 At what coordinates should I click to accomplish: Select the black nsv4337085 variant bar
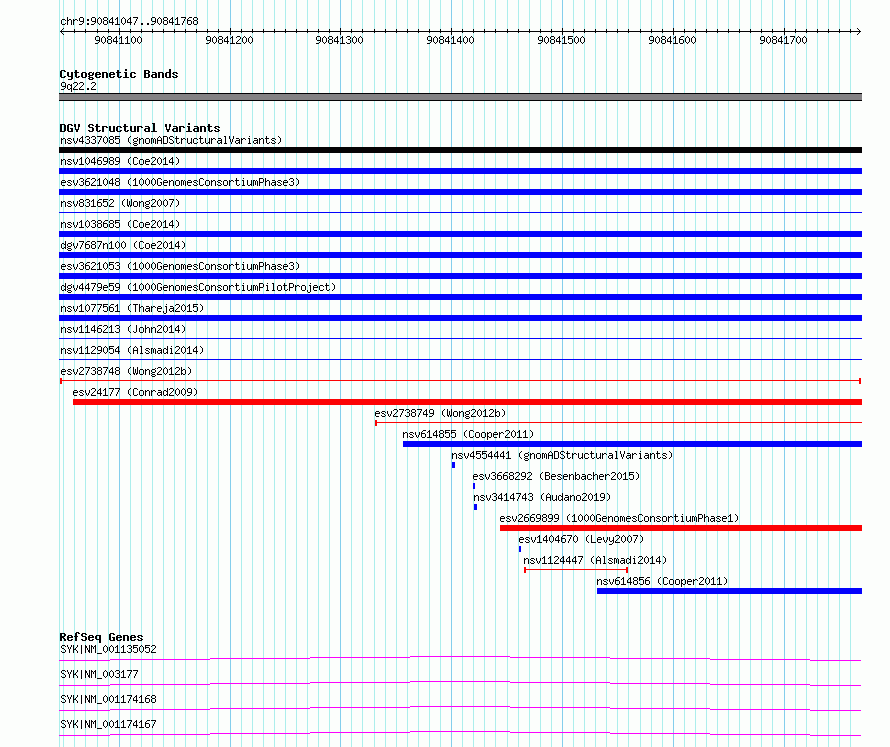460,150
